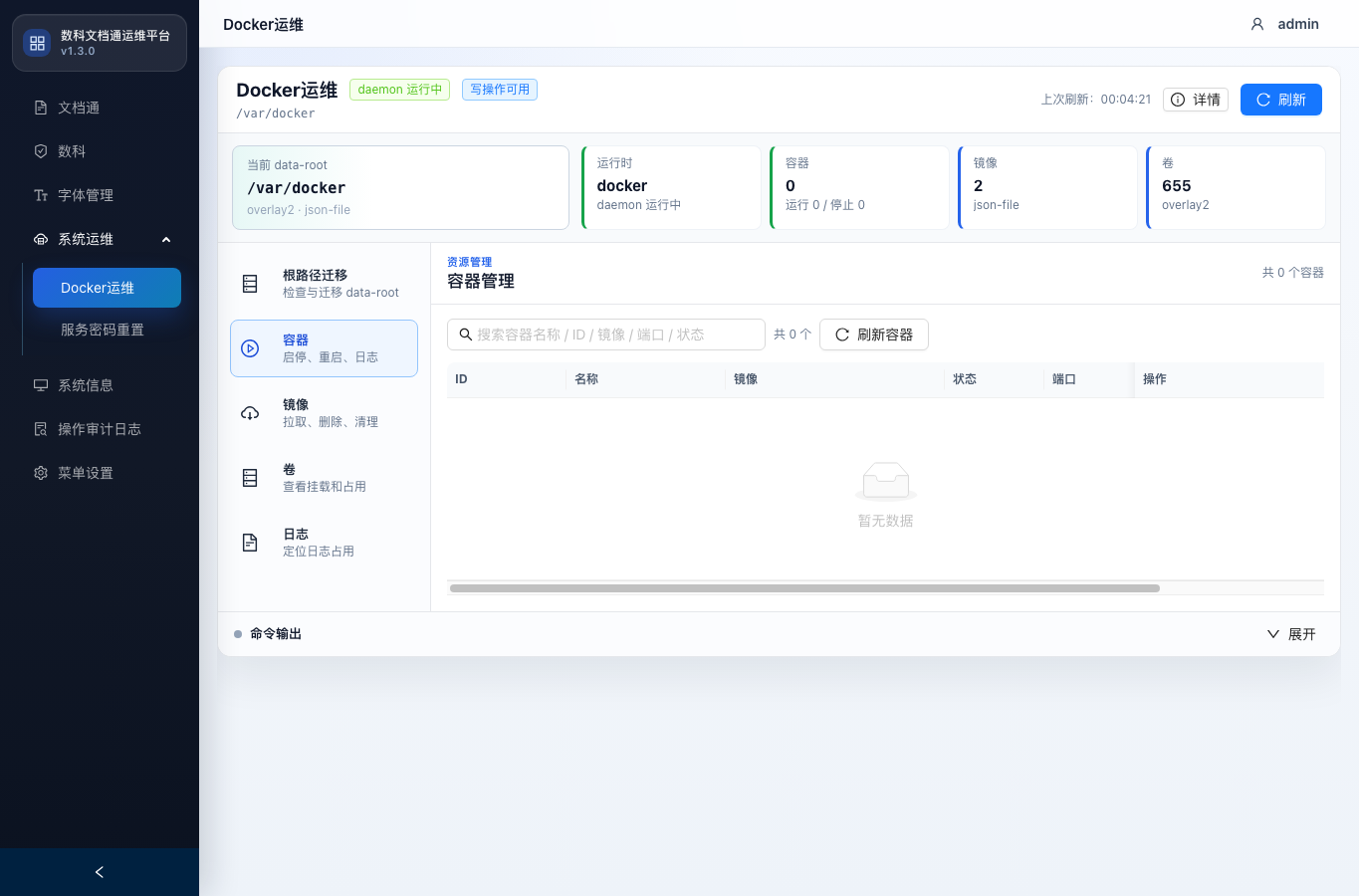Click the 数科 shield icon in the sidebar
Image resolution: width=1359 pixels, height=896 pixels.
click(x=41, y=151)
